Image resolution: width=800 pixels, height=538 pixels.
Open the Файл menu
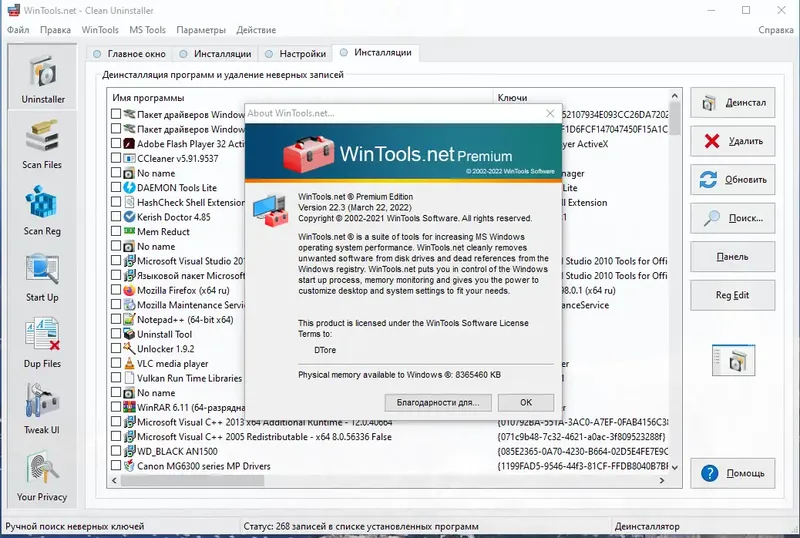[18, 30]
